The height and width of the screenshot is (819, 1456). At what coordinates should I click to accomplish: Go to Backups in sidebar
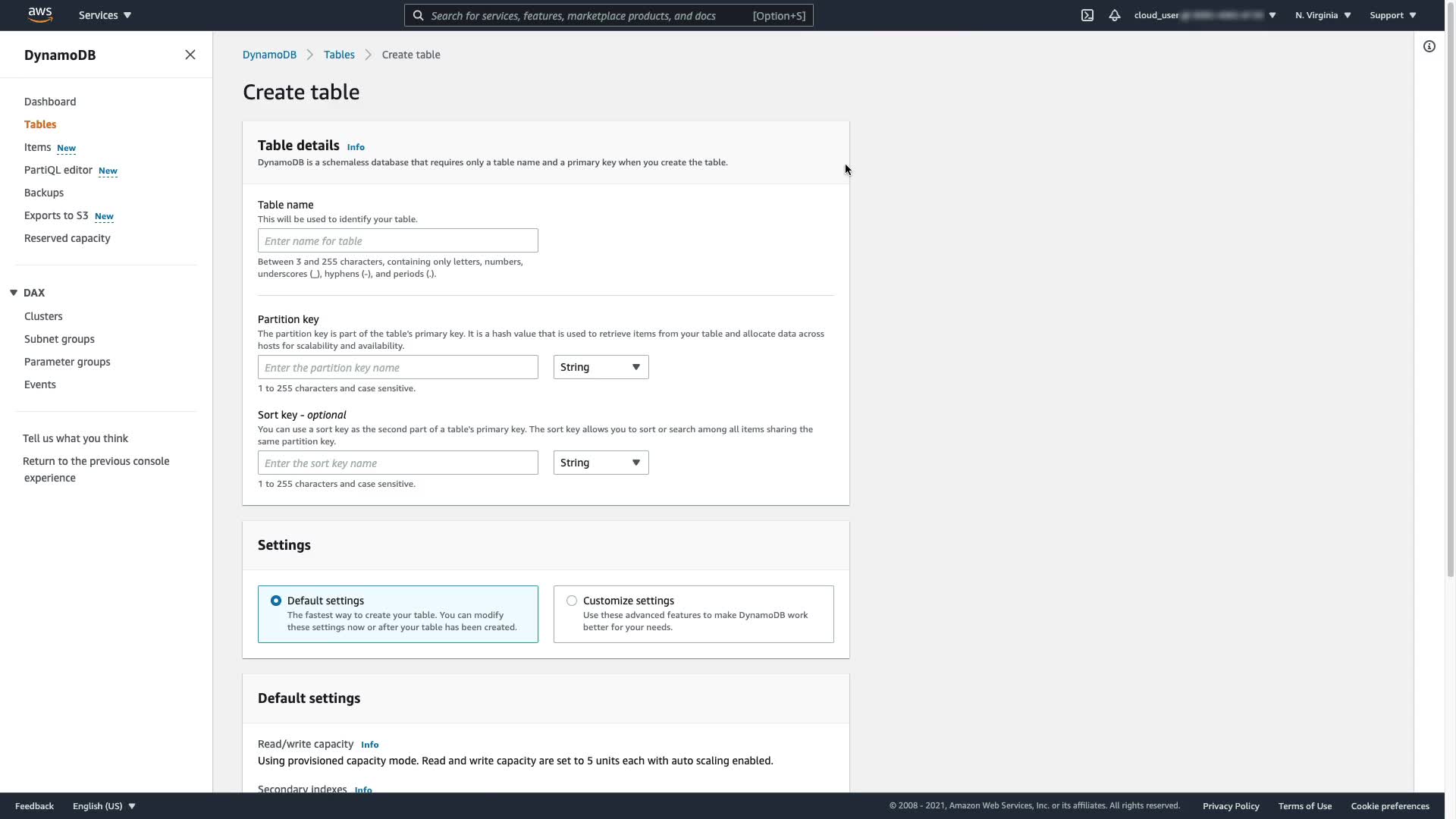tap(44, 193)
